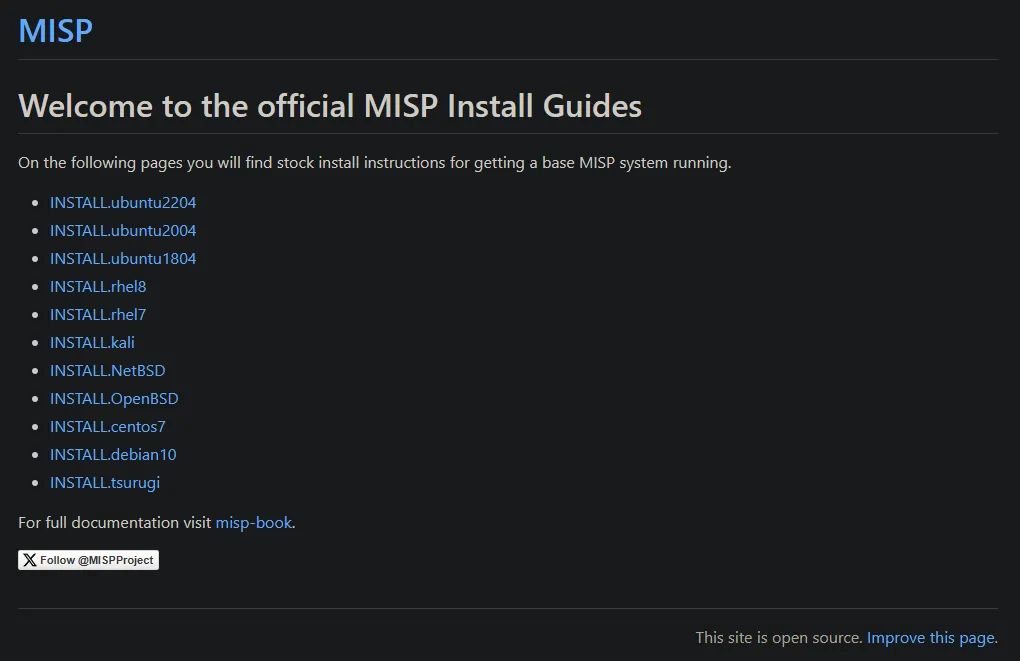Open the INSTALL.rhel7 install guide
Viewport: 1020px width, 661px height.
97,314
